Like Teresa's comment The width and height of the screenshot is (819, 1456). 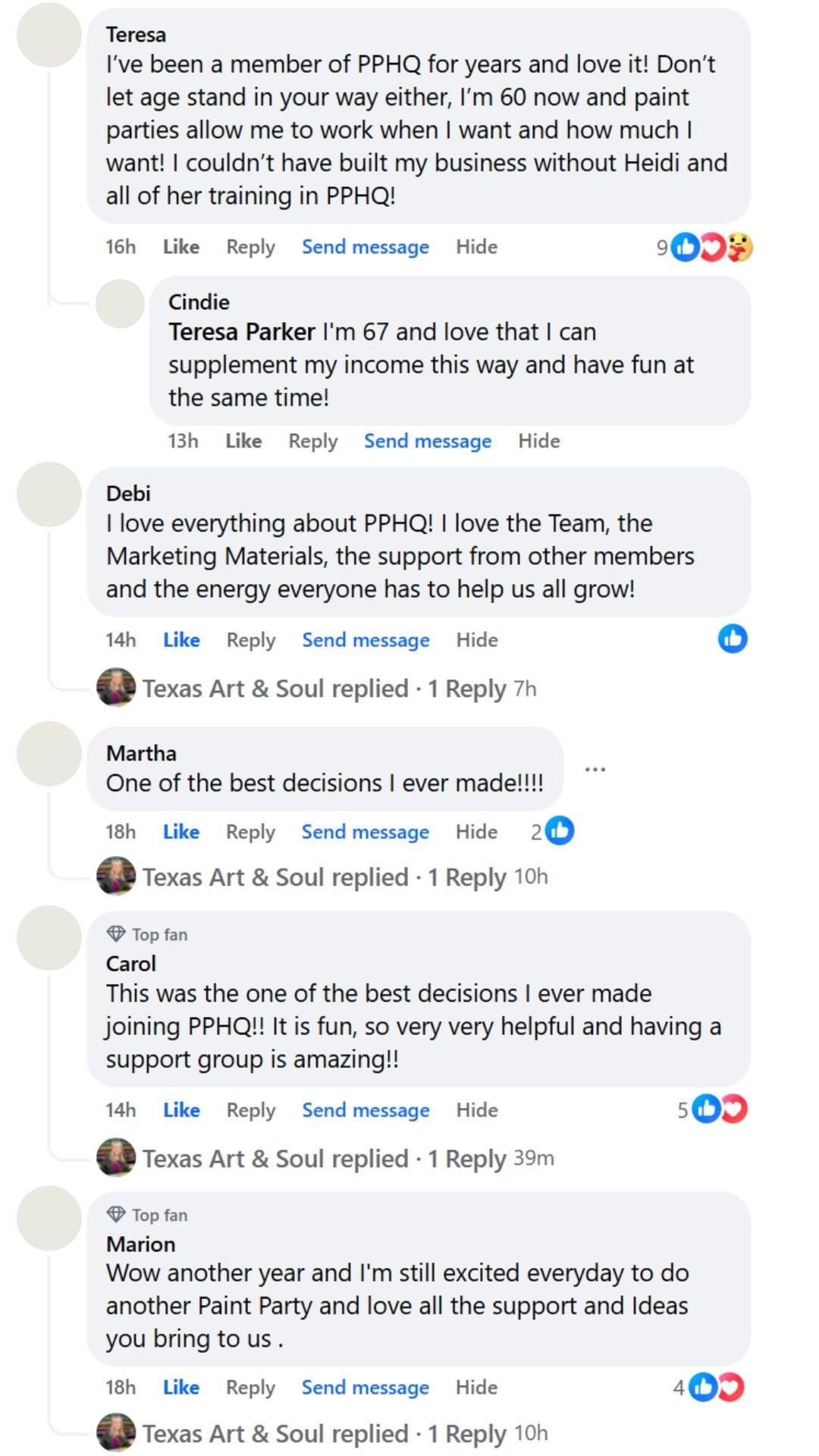(181, 247)
